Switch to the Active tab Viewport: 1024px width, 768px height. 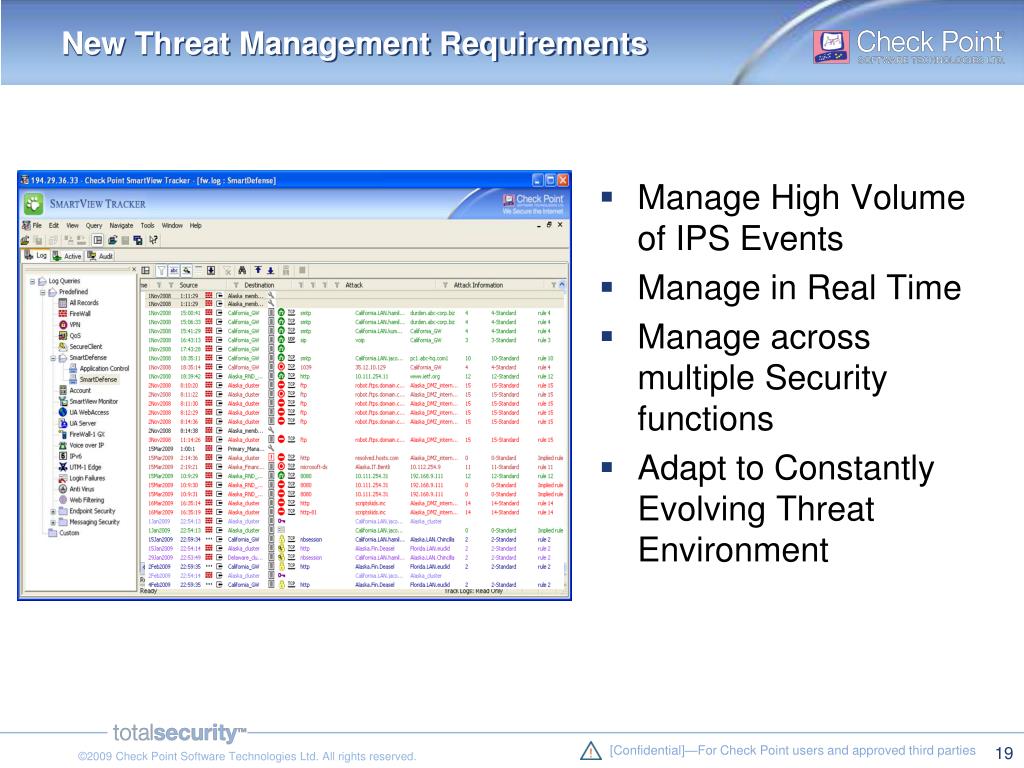(x=67, y=256)
